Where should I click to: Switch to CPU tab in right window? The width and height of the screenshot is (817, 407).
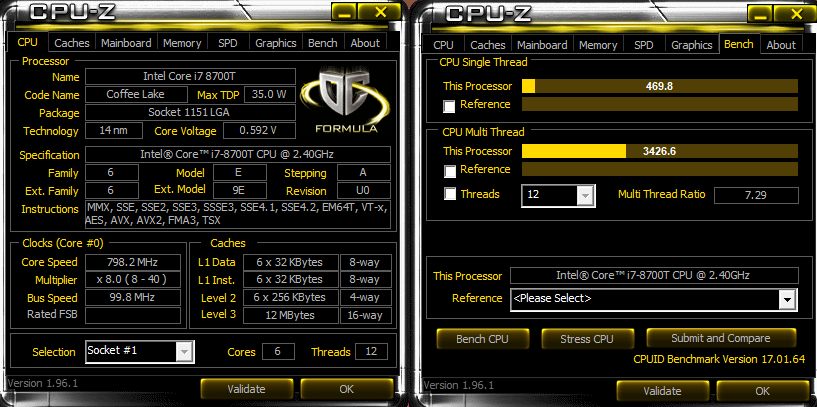[443, 45]
